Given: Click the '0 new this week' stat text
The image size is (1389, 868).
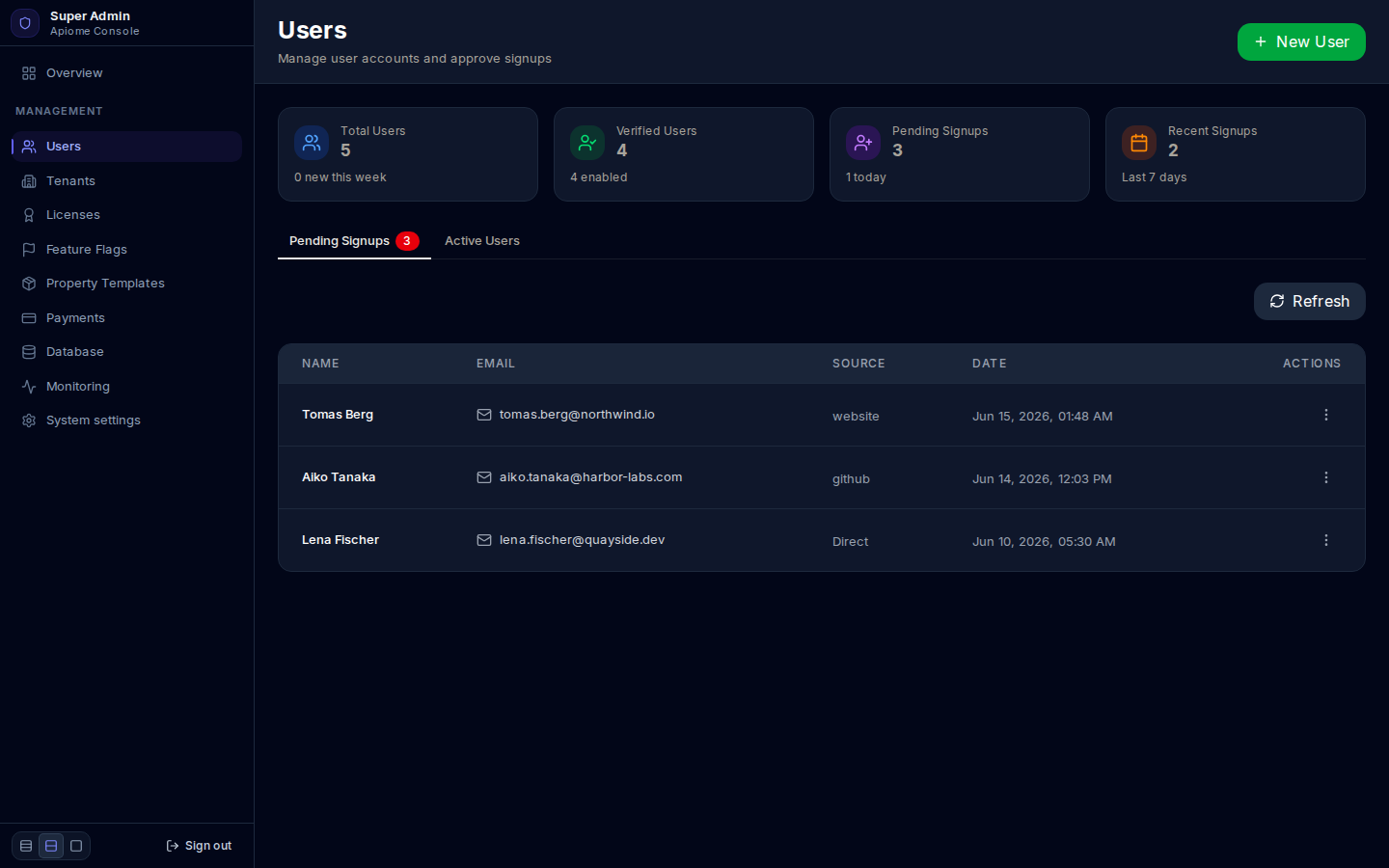Looking at the screenshot, I should pos(340,177).
